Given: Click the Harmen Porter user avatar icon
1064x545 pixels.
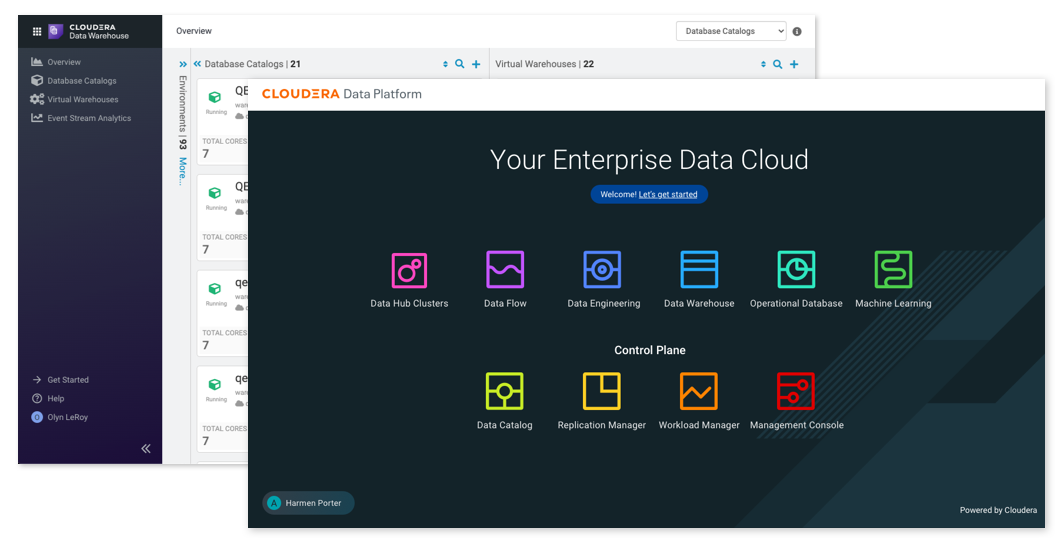Looking at the screenshot, I should point(274,503).
